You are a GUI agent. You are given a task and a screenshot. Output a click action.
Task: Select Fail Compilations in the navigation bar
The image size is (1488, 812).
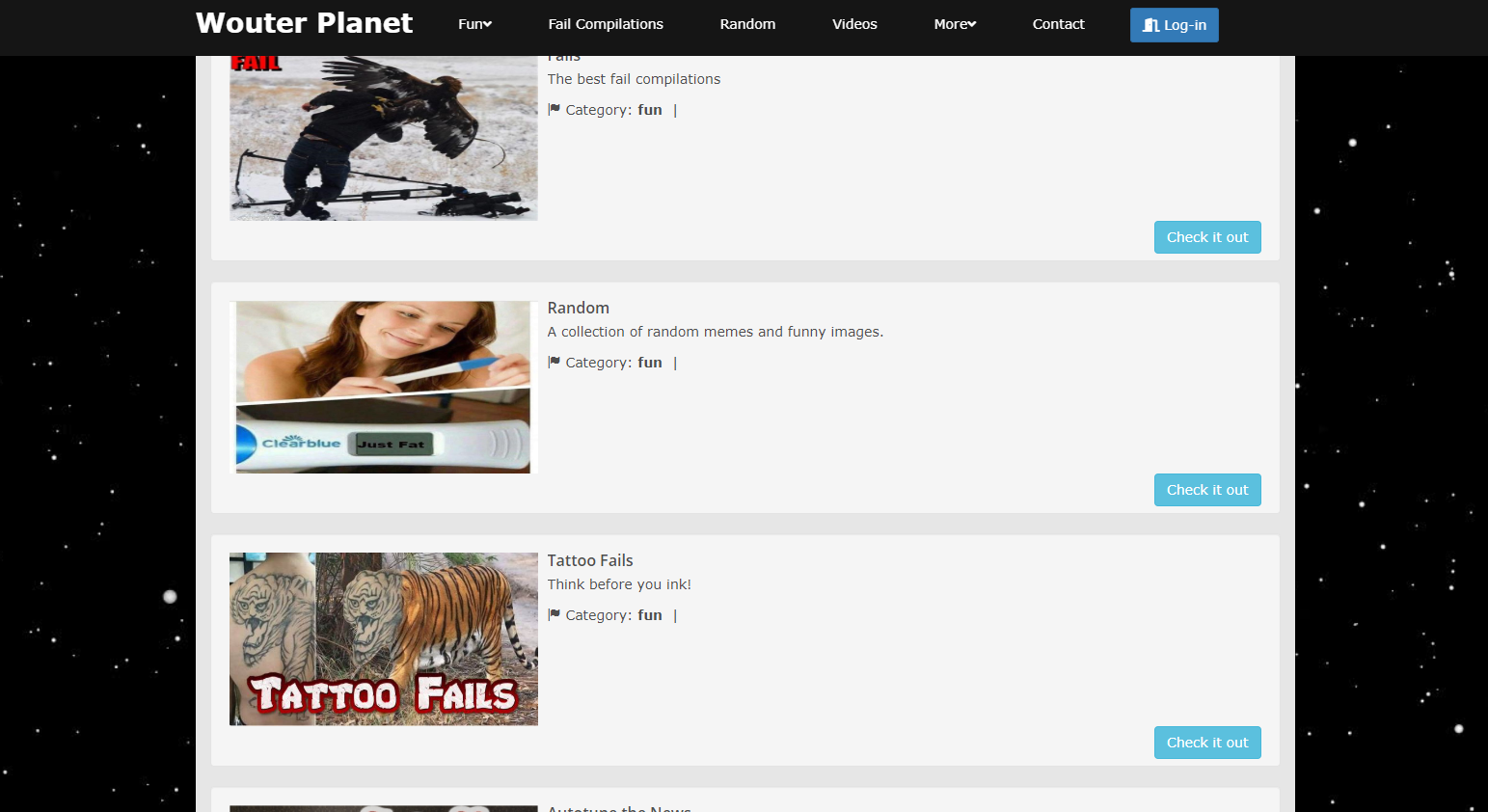tap(606, 24)
